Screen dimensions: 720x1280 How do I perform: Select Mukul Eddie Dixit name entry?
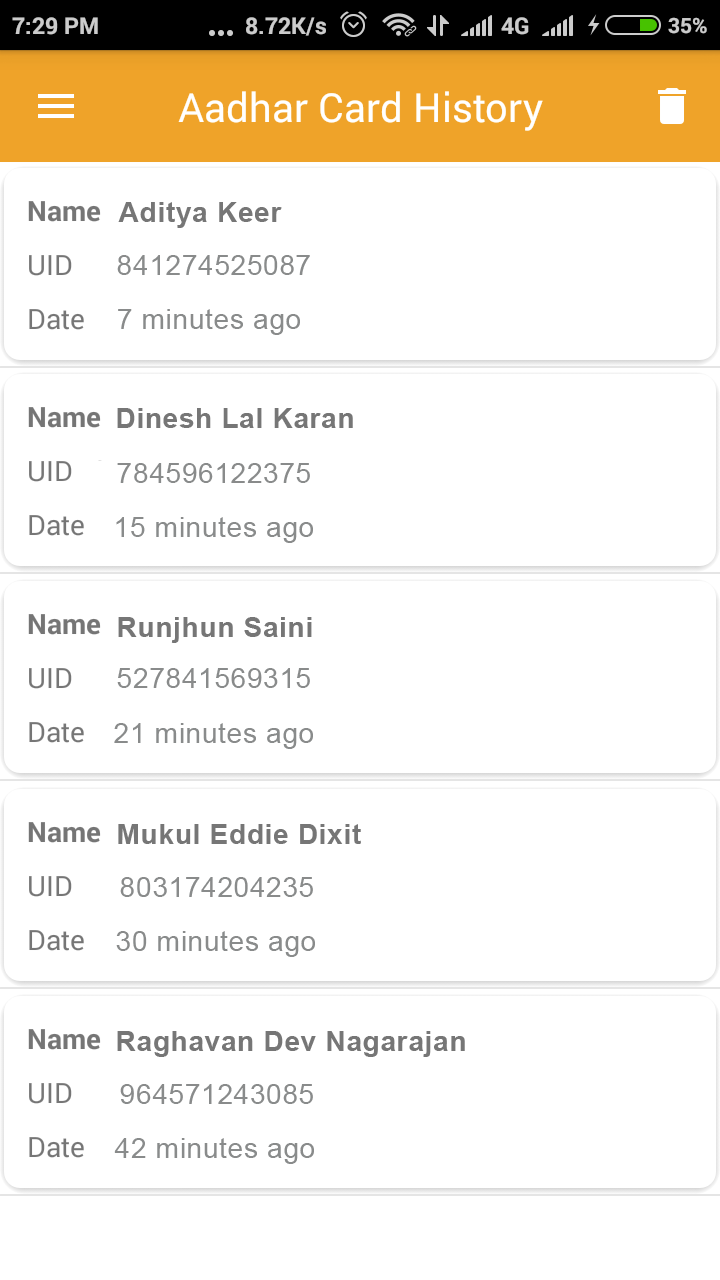(239, 834)
